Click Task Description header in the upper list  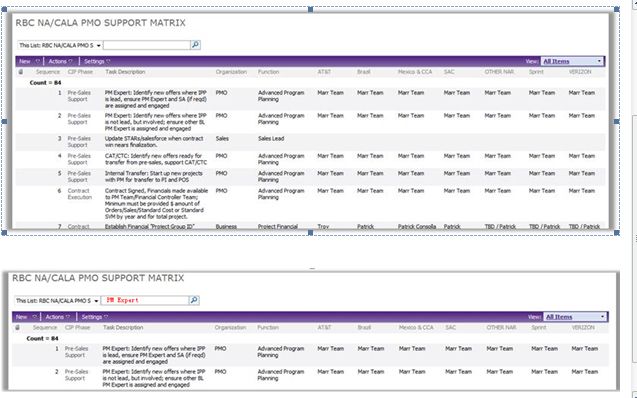(125, 72)
